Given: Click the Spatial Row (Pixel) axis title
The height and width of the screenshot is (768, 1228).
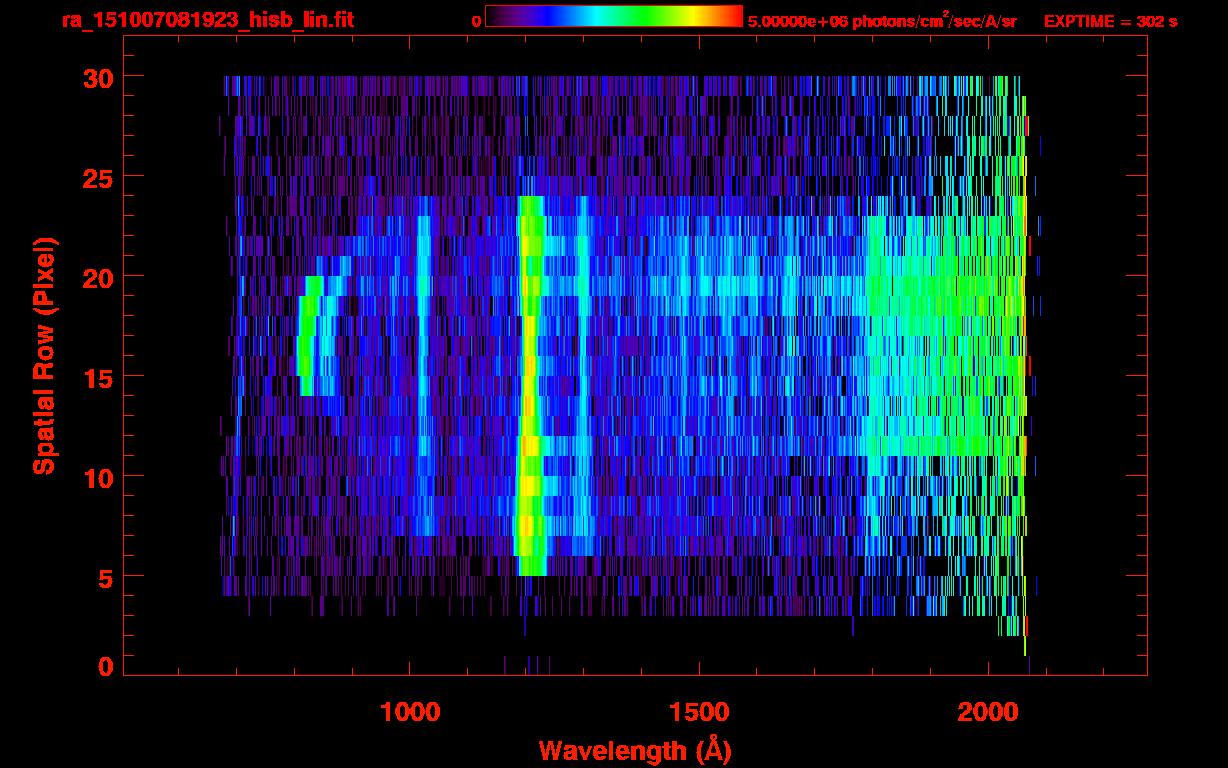Looking at the screenshot, I should (x=45, y=355).
